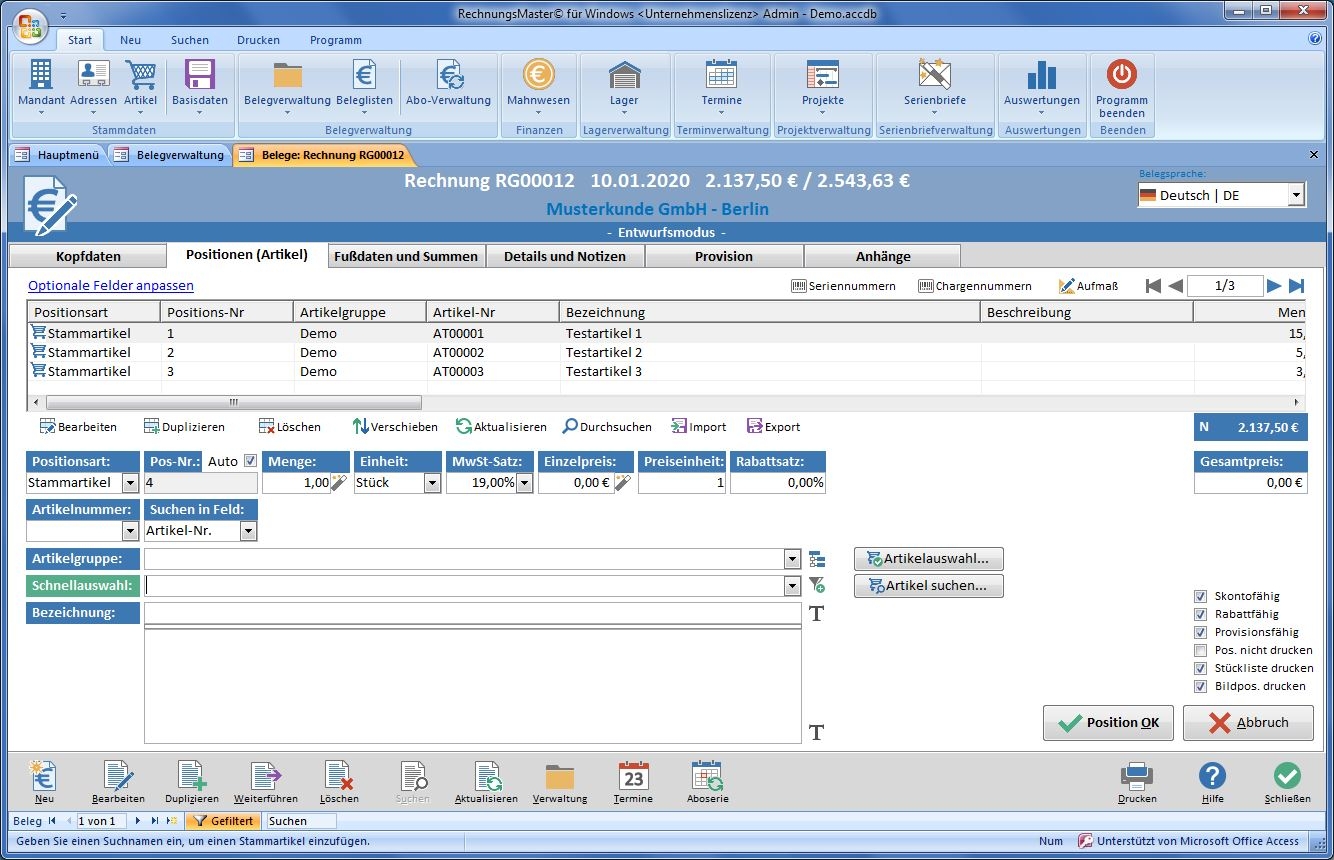Toggle the Auto position number checkbox

(250, 461)
